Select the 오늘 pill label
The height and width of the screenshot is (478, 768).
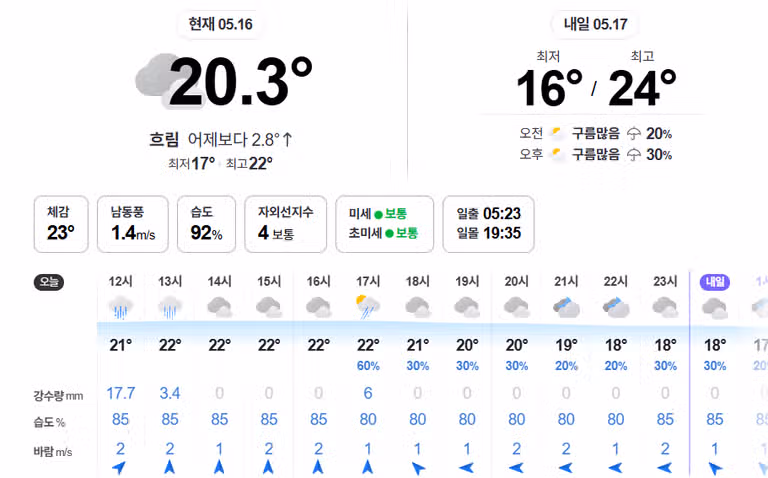click(49, 282)
